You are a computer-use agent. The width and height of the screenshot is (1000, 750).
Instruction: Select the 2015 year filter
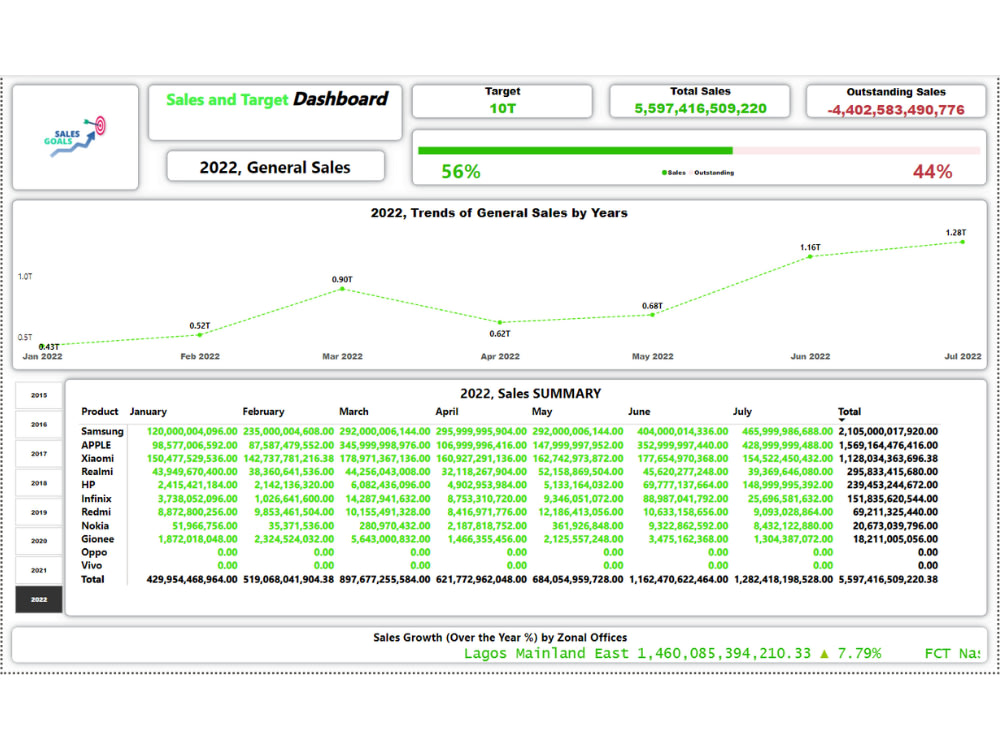[38, 395]
